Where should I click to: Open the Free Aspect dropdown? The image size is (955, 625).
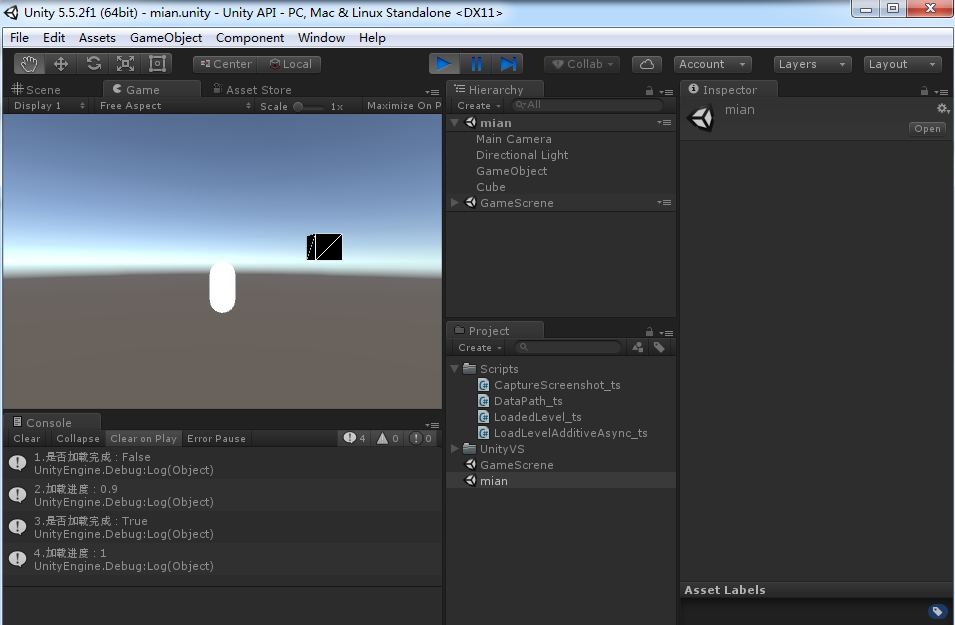click(x=175, y=106)
